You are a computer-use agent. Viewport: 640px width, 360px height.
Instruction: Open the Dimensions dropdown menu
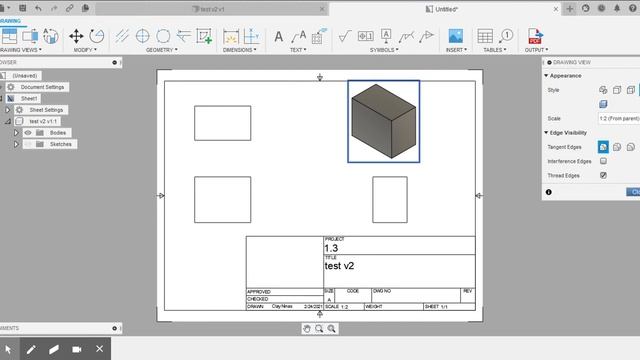(x=240, y=50)
